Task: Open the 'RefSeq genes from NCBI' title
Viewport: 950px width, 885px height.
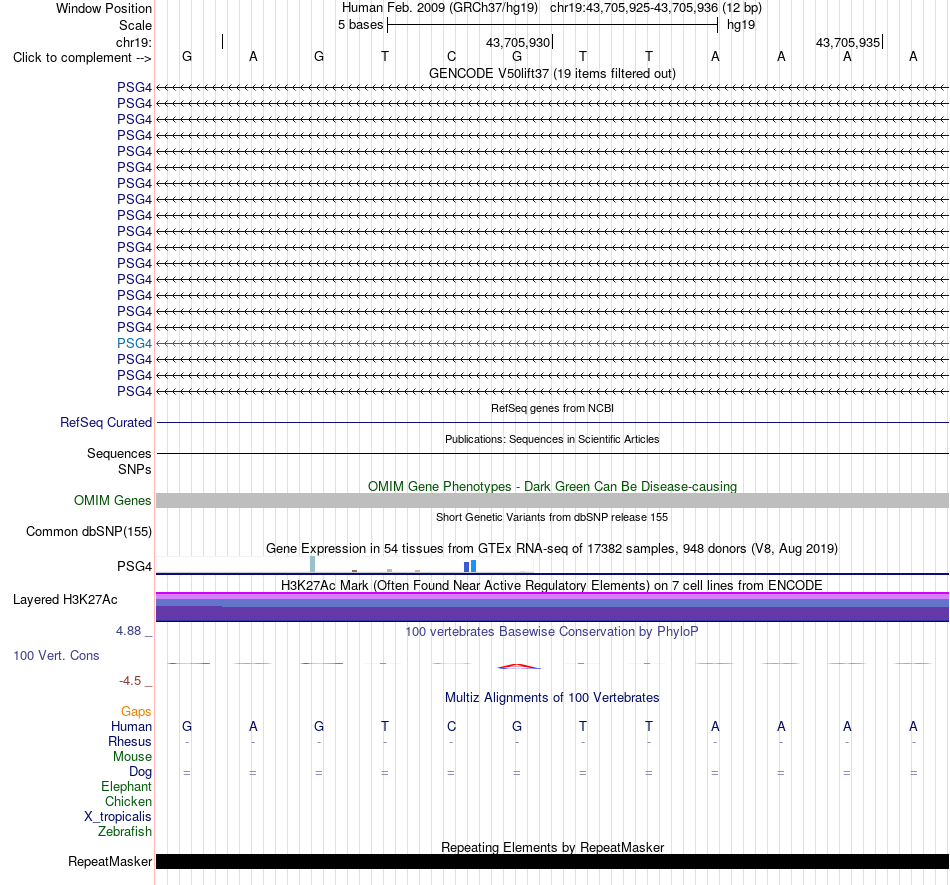Action: [552, 408]
